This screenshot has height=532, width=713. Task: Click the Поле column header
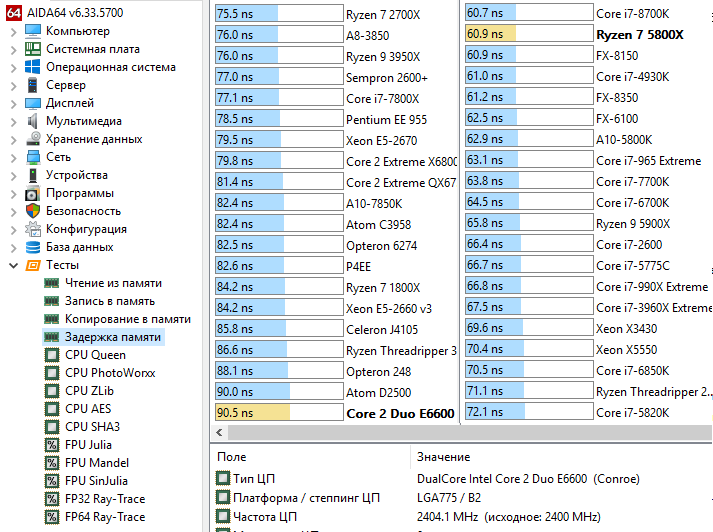click(x=231, y=456)
